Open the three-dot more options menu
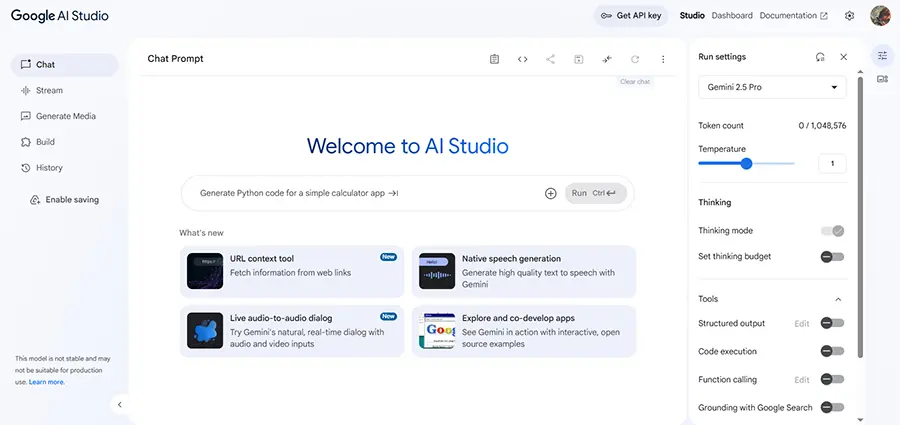 point(663,59)
